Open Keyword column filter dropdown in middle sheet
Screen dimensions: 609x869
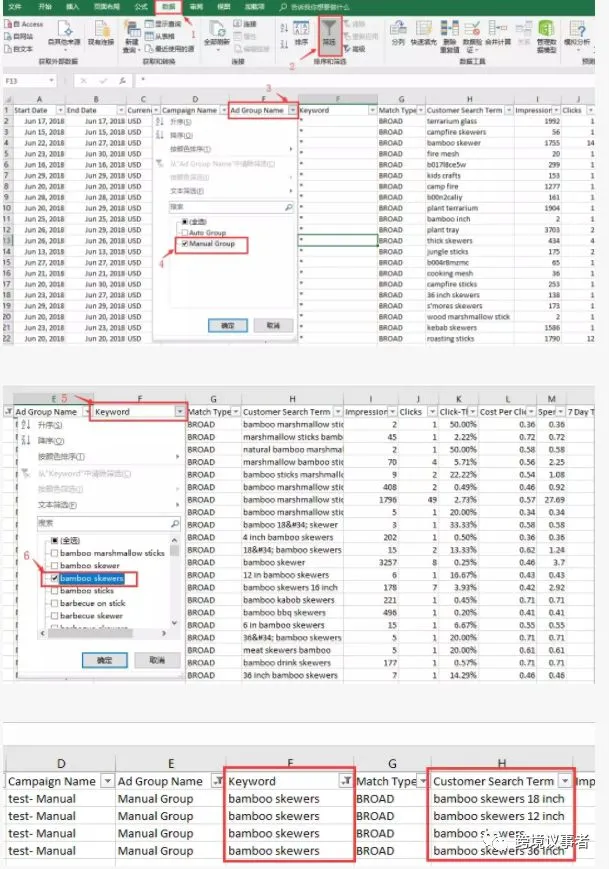180,412
